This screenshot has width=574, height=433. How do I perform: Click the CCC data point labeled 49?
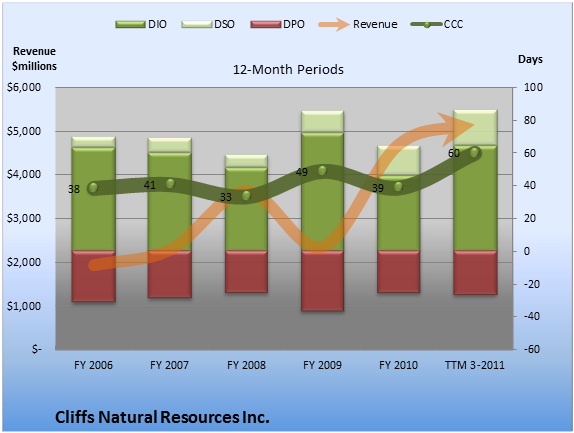322,171
